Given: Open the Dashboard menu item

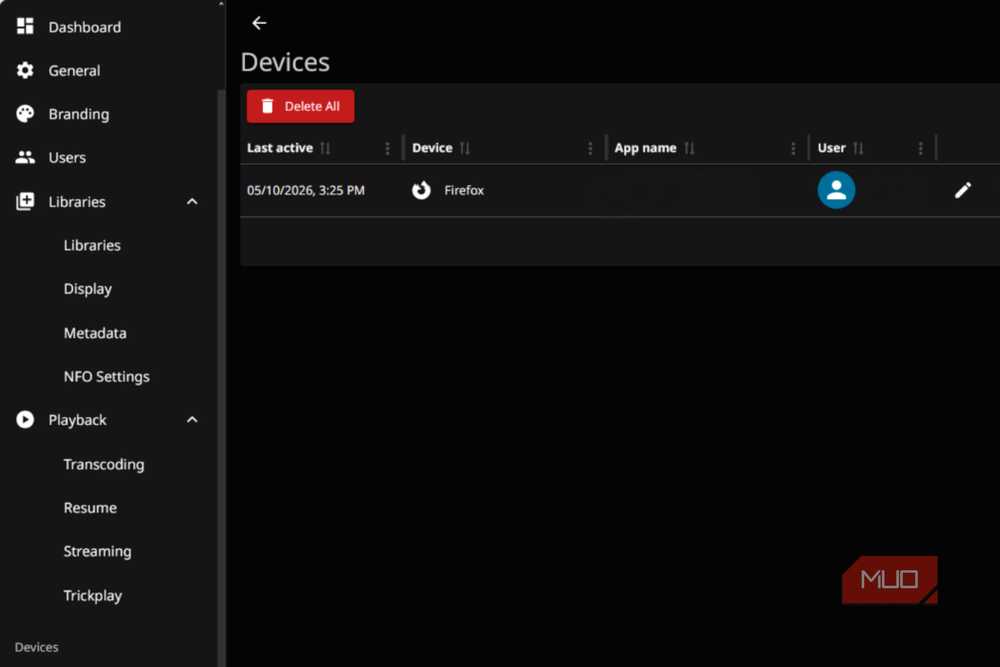Looking at the screenshot, I should click(108, 27).
